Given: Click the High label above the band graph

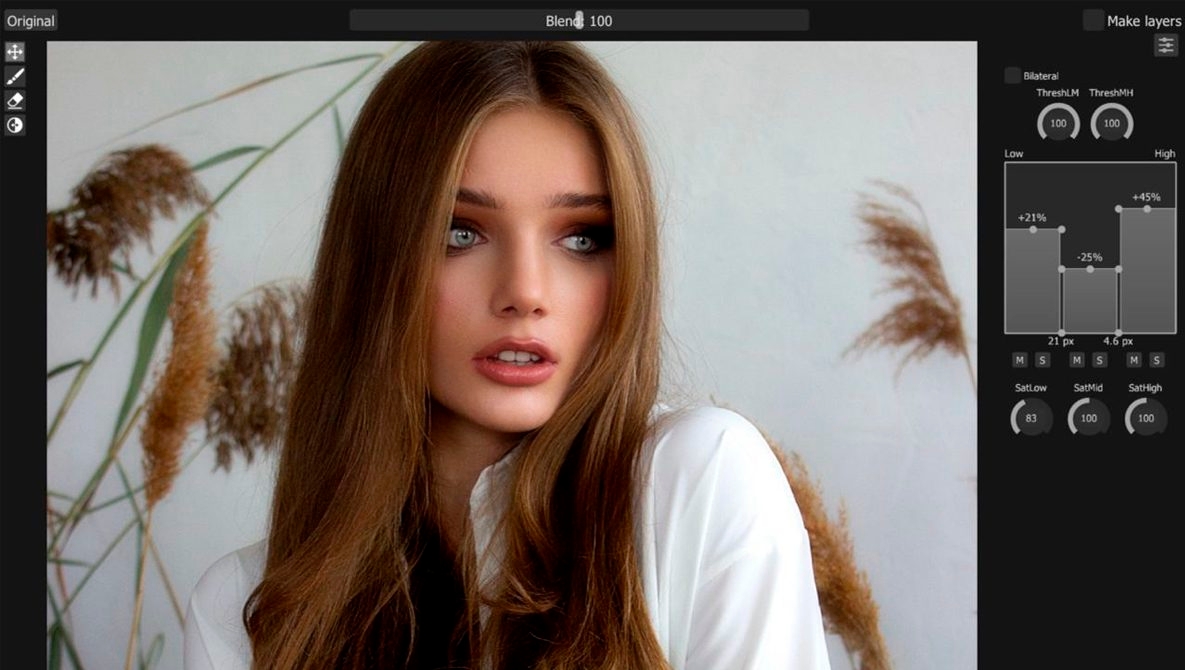Looking at the screenshot, I should tap(1164, 153).
